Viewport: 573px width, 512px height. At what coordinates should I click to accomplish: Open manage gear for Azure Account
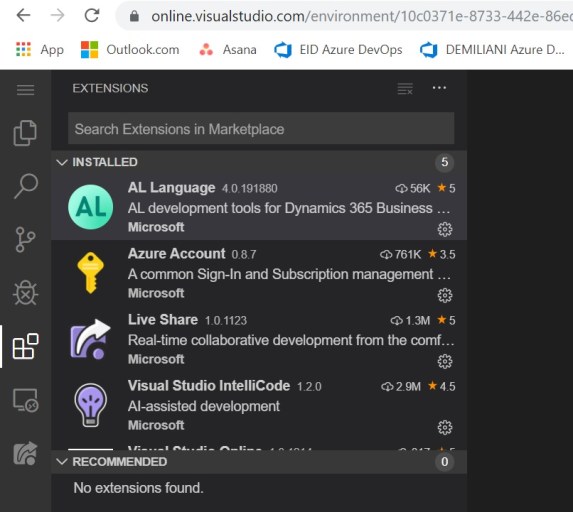[445, 295]
